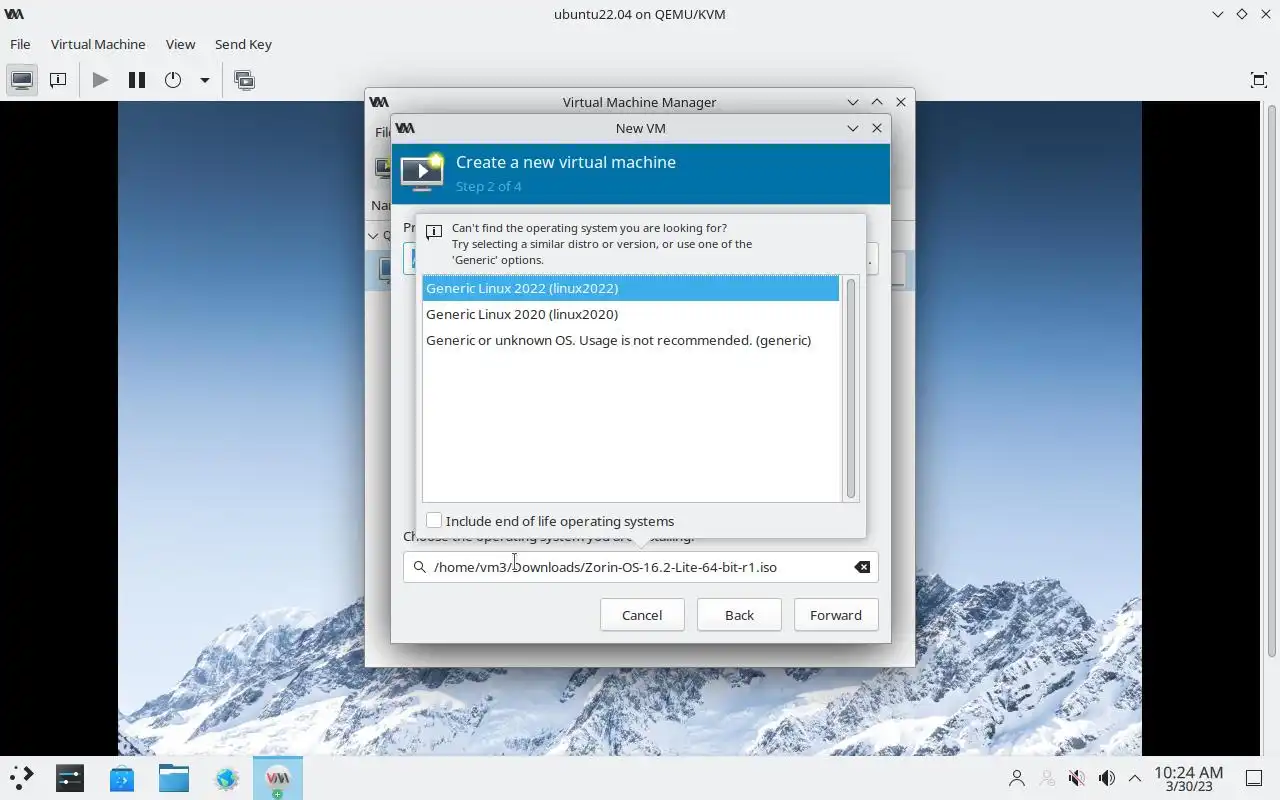
Task: Open the user tray icon in the guest
Action: [1017, 778]
